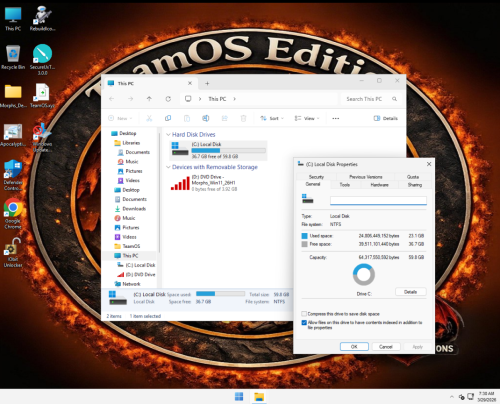This screenshot has height=404, width=500.
Task: Click Back arrow in File Explorer
Action: tap(112, 99)
